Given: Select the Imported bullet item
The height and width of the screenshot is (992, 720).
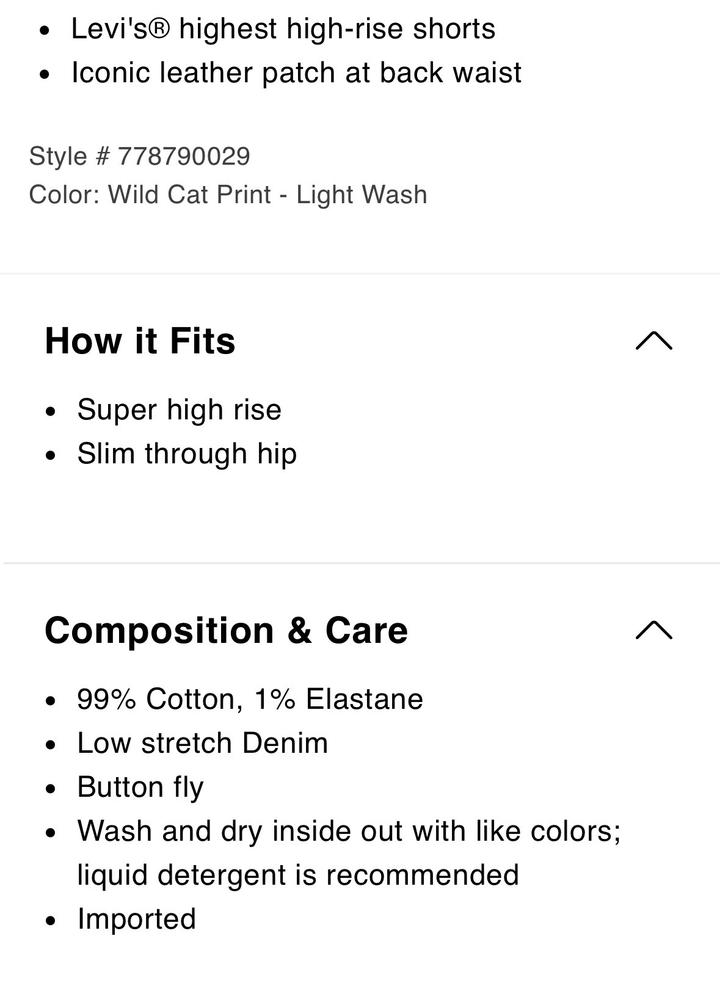Looking at the screenshot, I should (137, 919).
